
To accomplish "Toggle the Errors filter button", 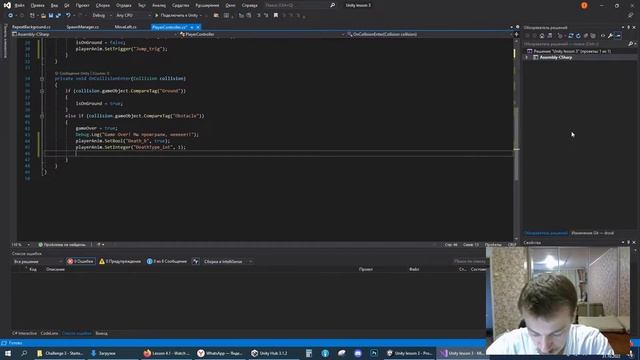I will 81,262.
